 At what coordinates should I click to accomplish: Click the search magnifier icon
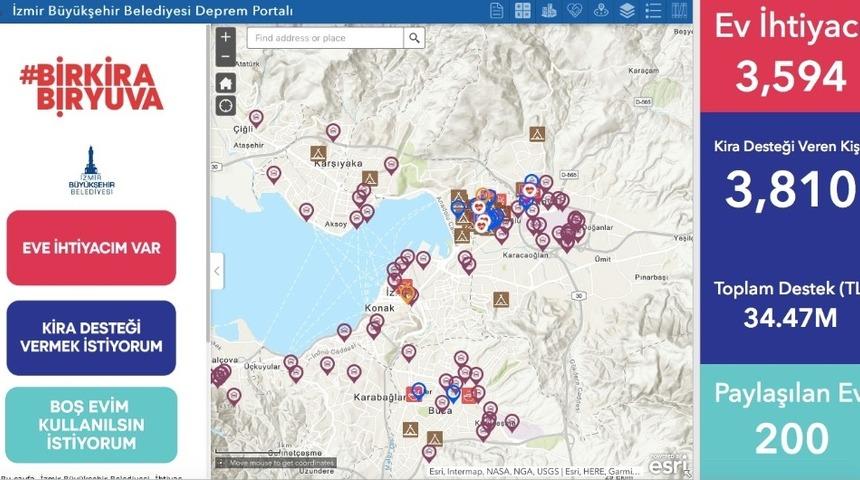click(414, 38)
